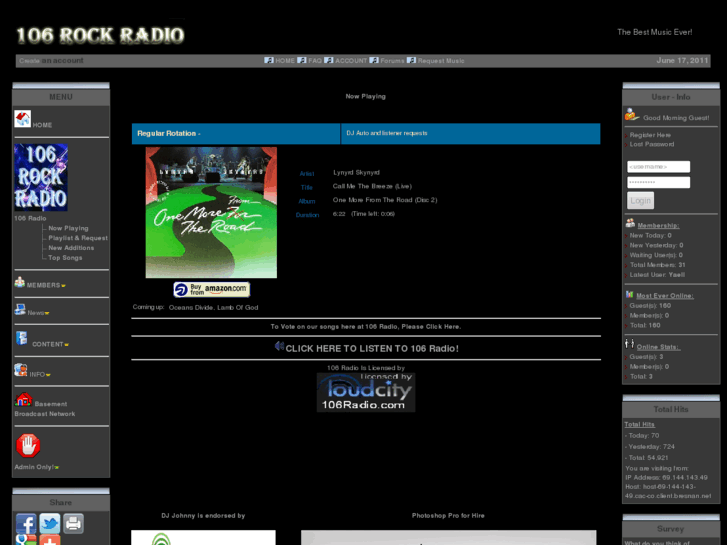Click the printer icon in Share panel
Screen dimensions: 727x545
point(73,523)
